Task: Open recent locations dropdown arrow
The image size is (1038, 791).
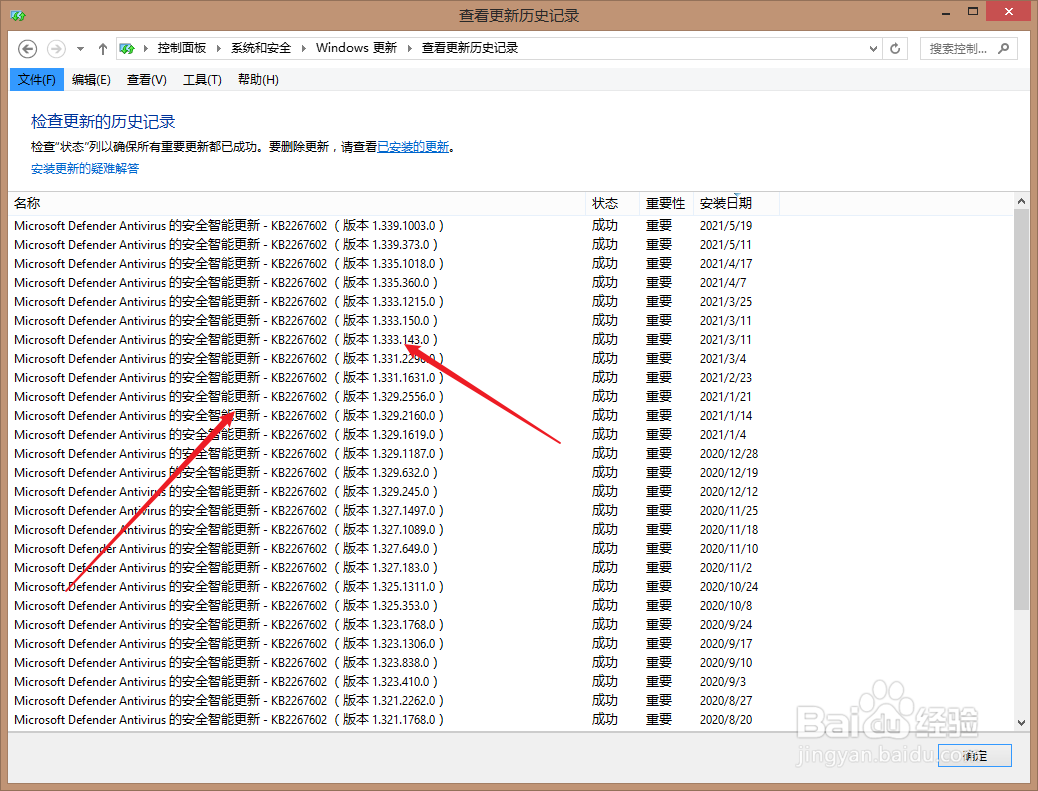Action: click(x=80, y=49)
